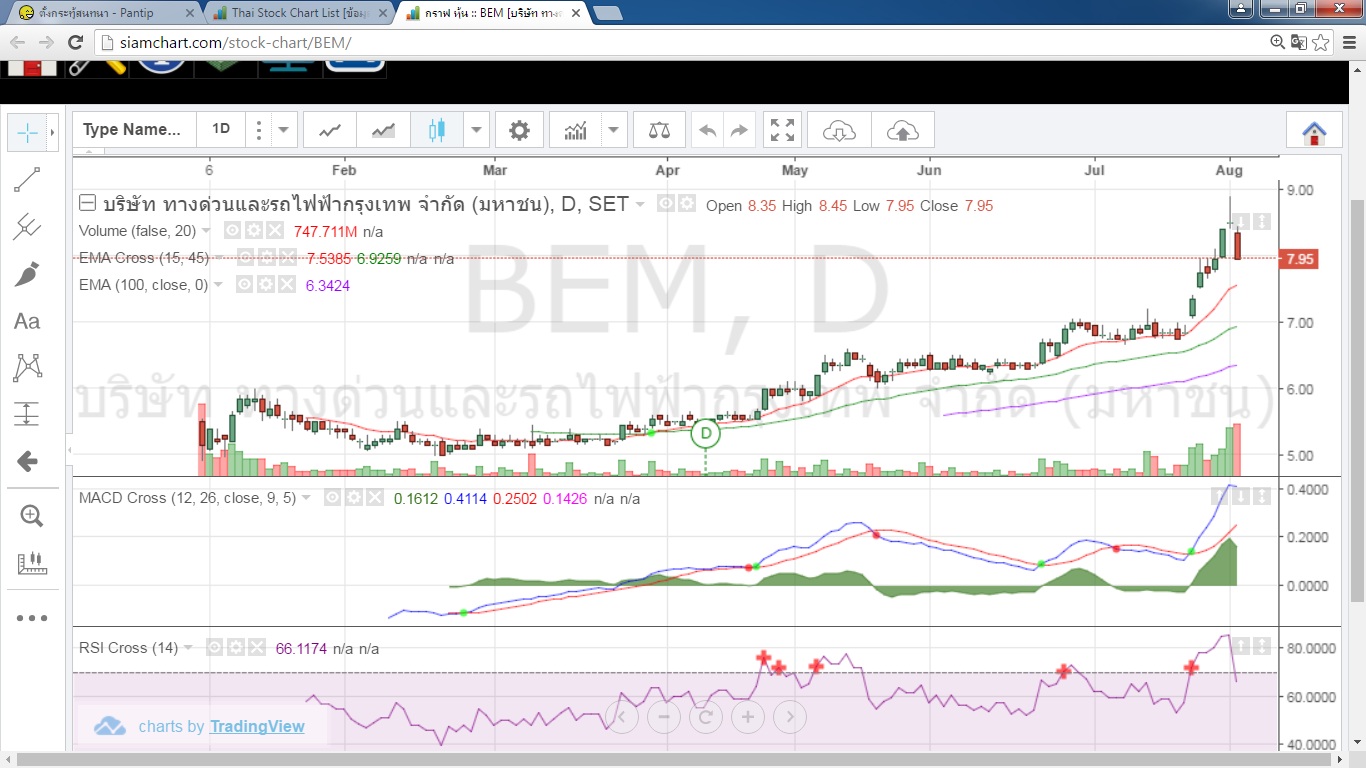Toggle visibility of MACD Cross indicator

coord(333,497)
